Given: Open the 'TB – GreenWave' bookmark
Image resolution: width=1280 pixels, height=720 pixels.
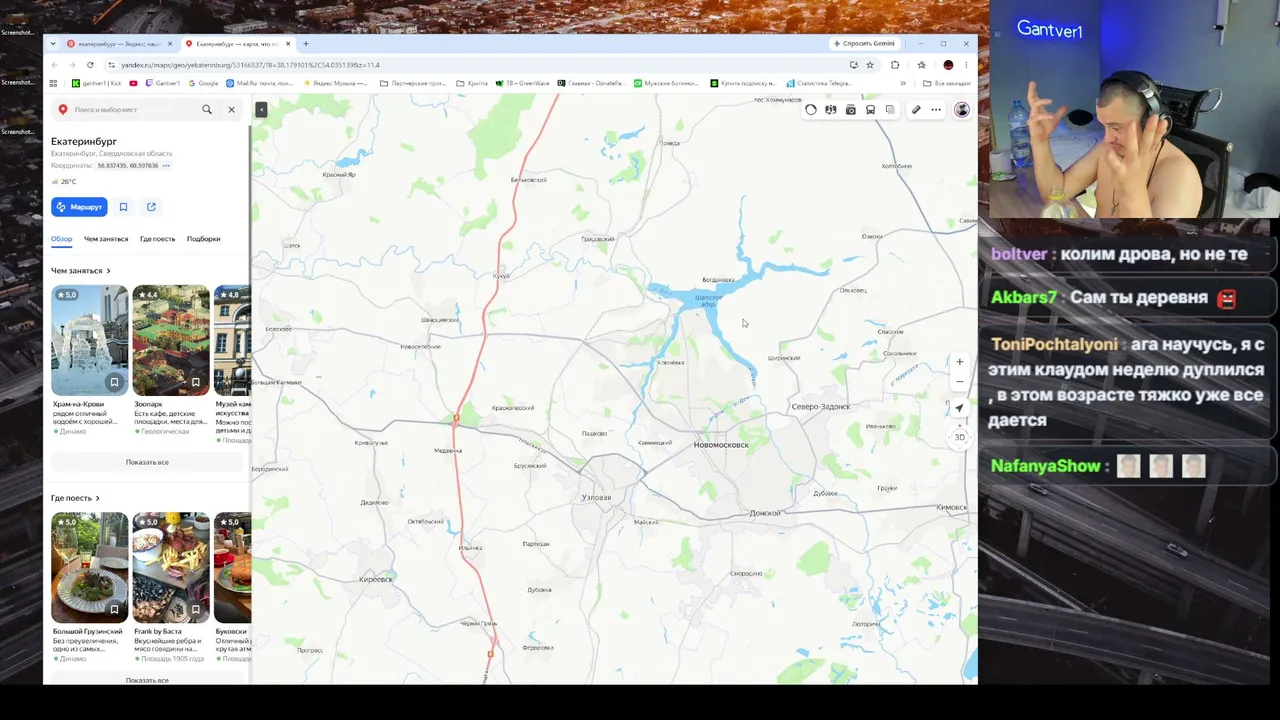Looking at the screenshot, I should click(522, 83).
